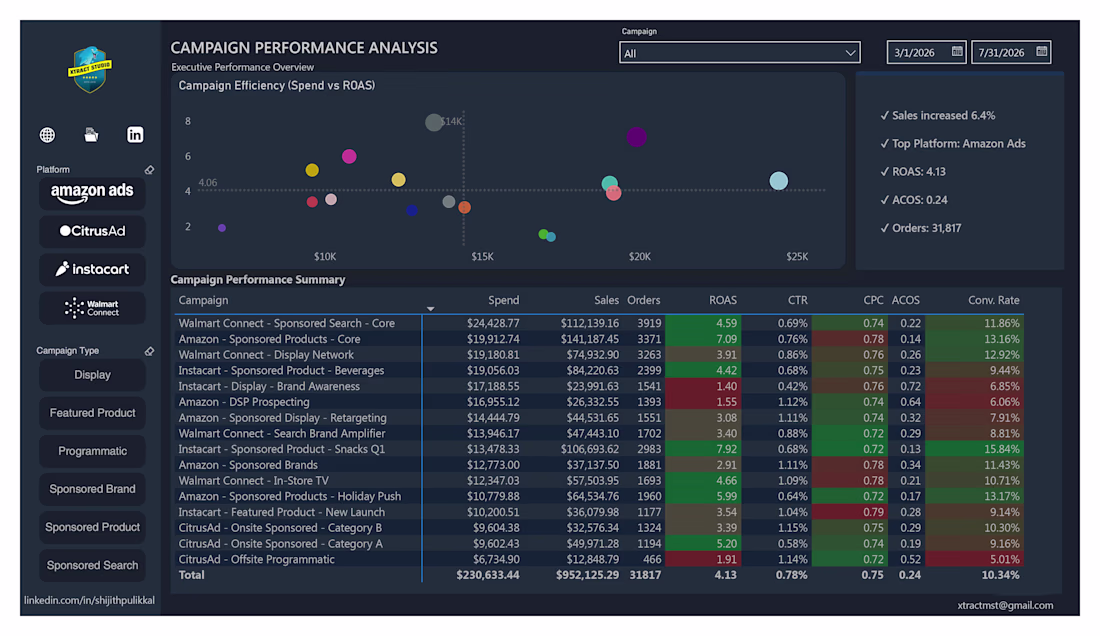The image size is (1100, 636).
Task: Filter by Sponsored Brand campaign type
Action: pyautogui.click(x=92, y=489)
